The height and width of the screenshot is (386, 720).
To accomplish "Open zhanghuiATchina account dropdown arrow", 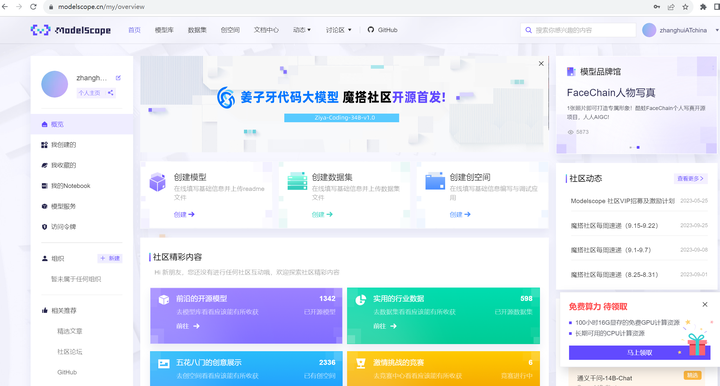I will pos(716,30).
